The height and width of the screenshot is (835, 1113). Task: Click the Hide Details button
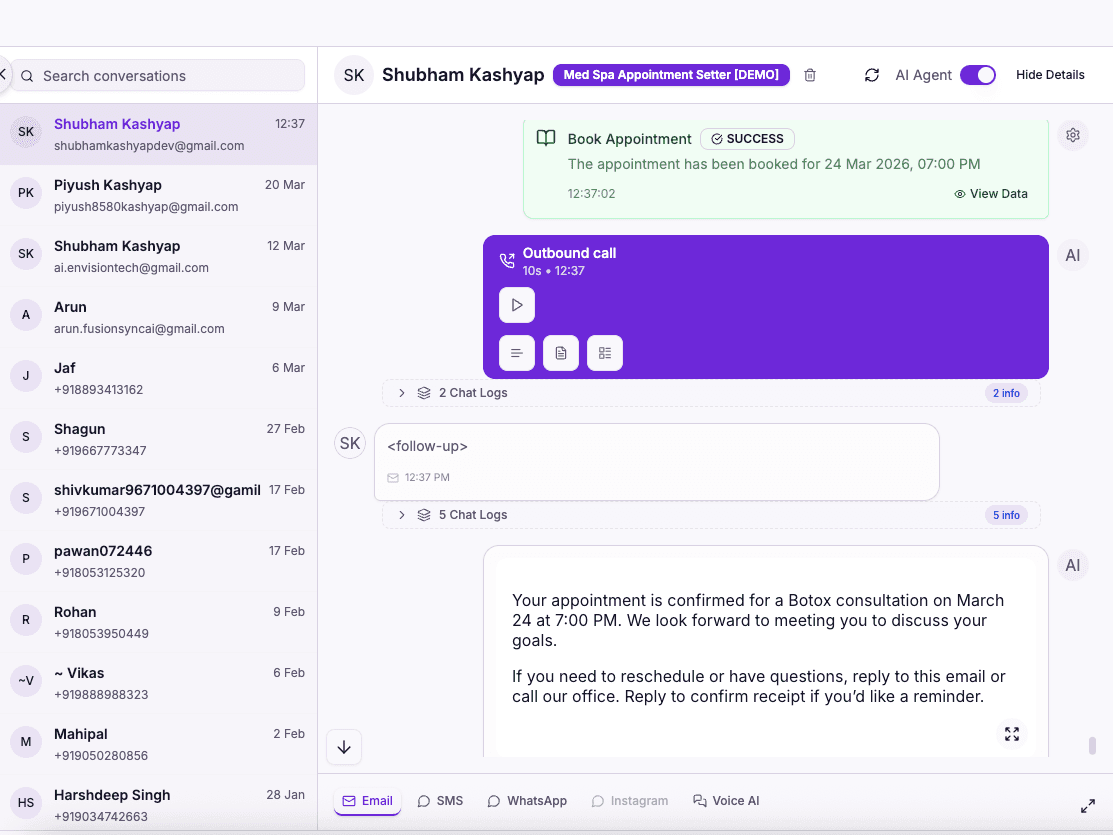(x=1050, y=74)
